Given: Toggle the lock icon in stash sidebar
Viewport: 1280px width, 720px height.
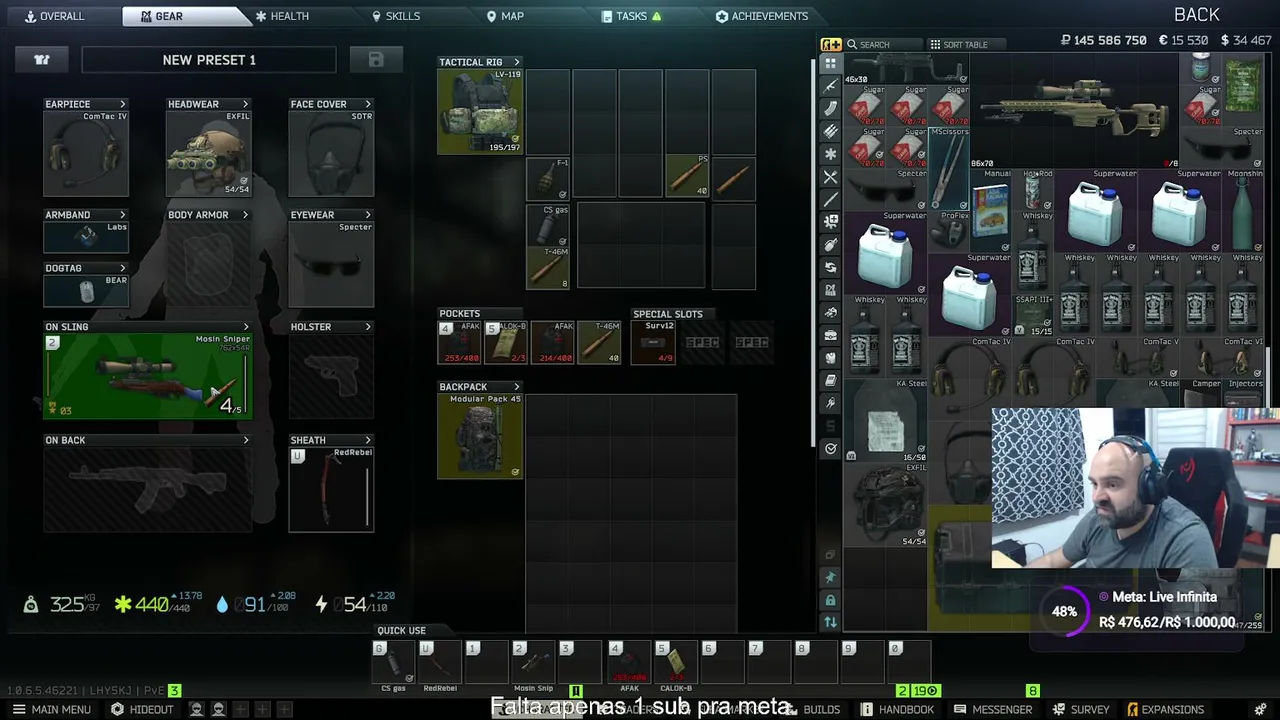Looking at the screenshot, I should click(x=830, y=600).
